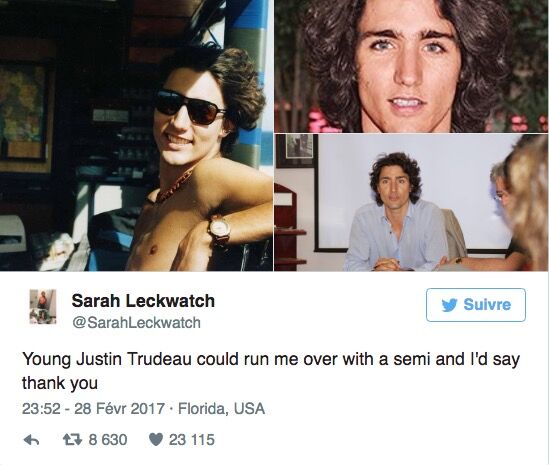
Task: Click the Twitter bird icon in Suivre button
Action: 450,305
